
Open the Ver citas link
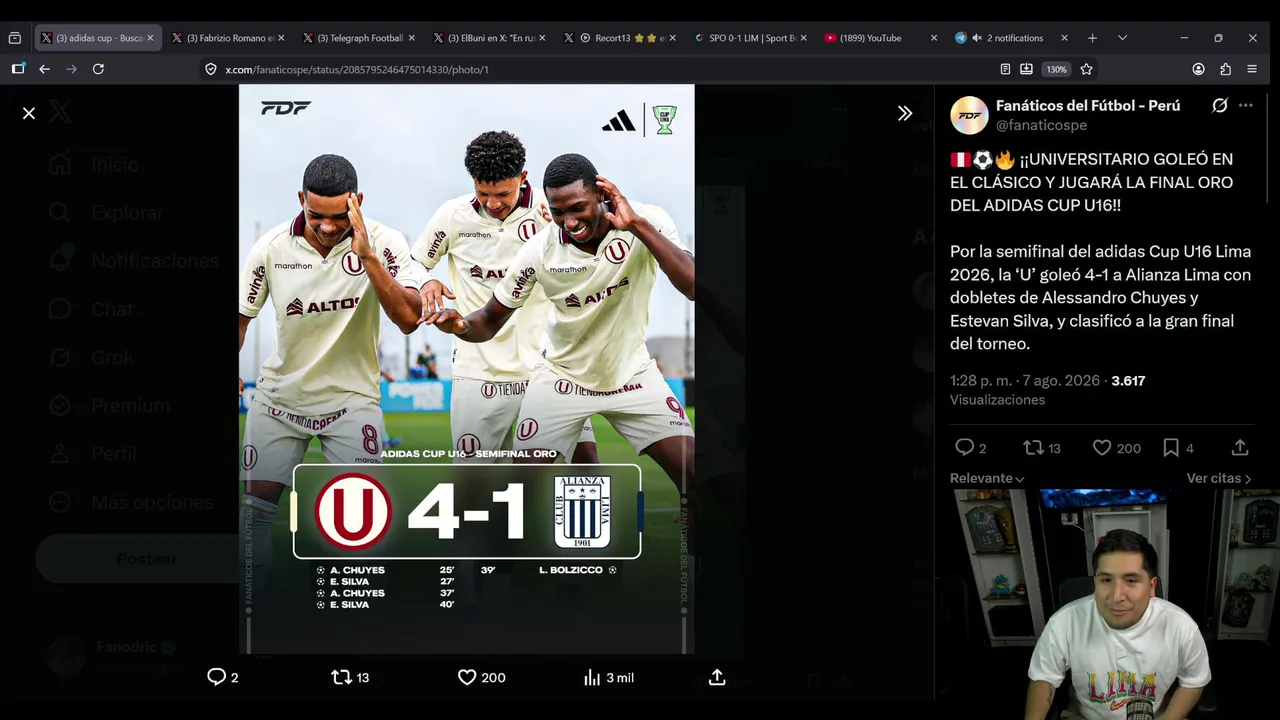[1219, 479]
